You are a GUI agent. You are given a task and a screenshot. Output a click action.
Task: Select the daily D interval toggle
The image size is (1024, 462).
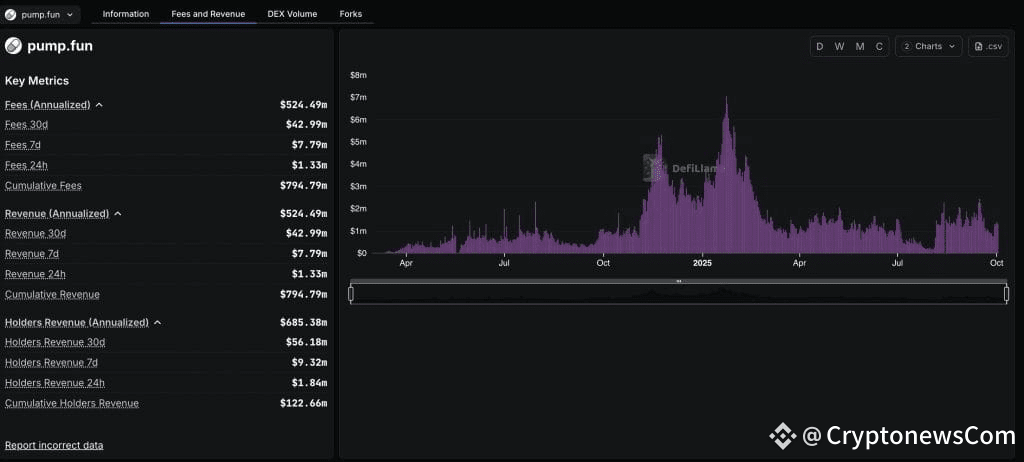(x=820, y=46)
